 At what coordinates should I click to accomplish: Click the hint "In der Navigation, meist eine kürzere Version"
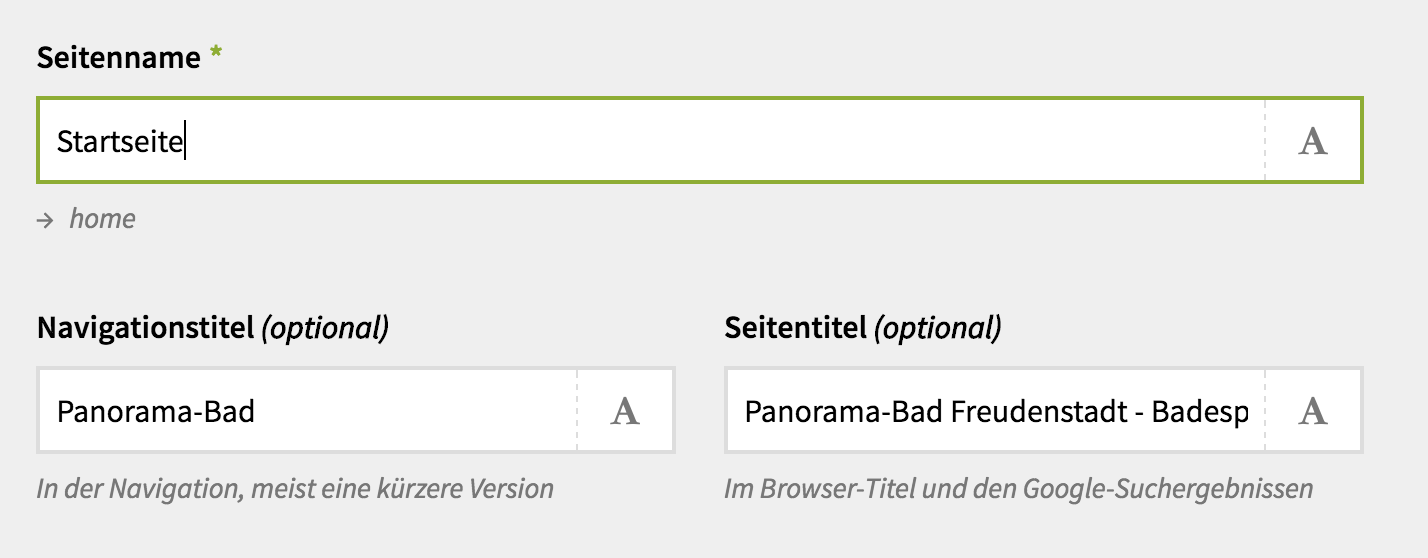coord(294,489)
